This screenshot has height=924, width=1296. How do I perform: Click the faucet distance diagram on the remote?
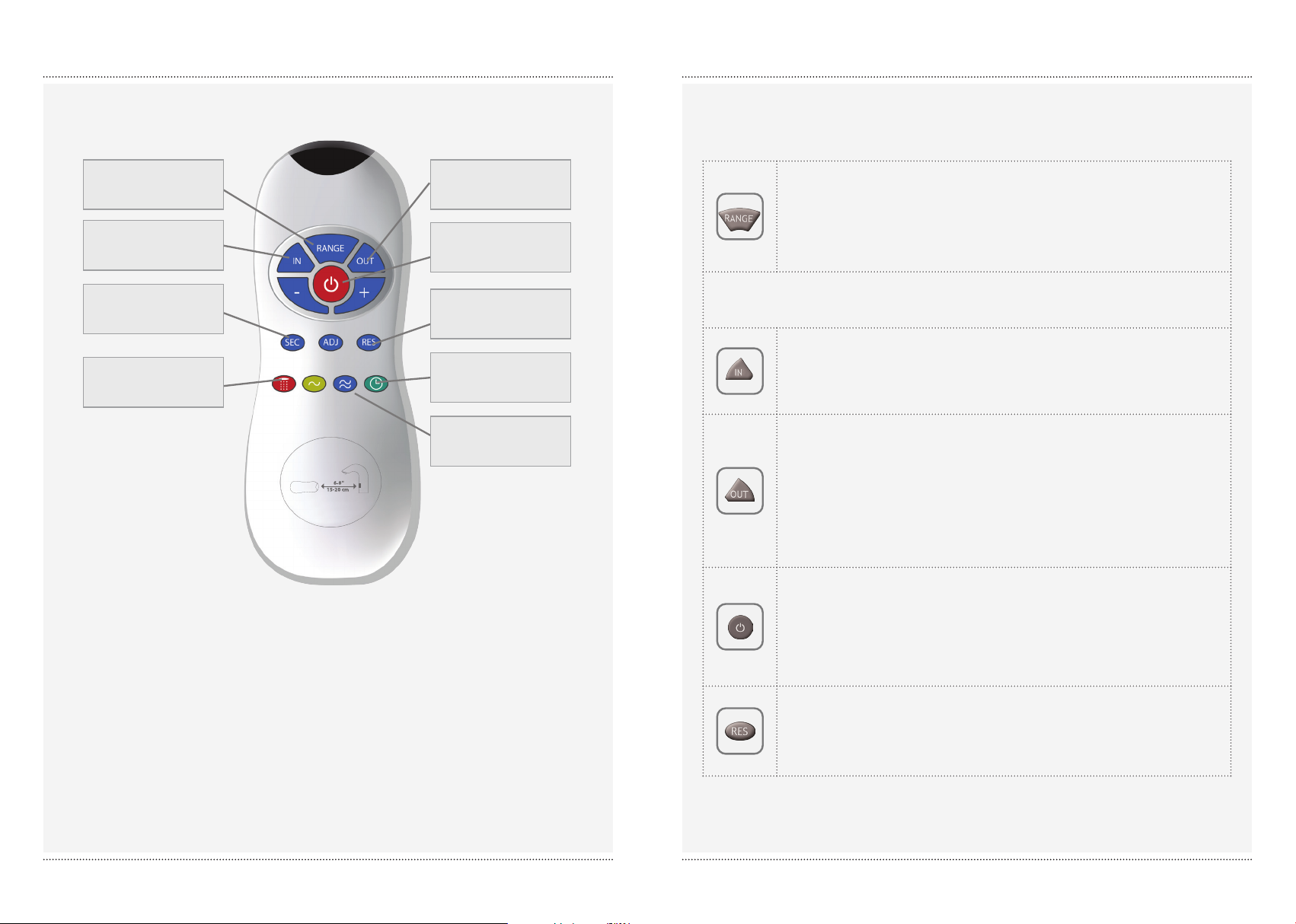click(332, 483)
